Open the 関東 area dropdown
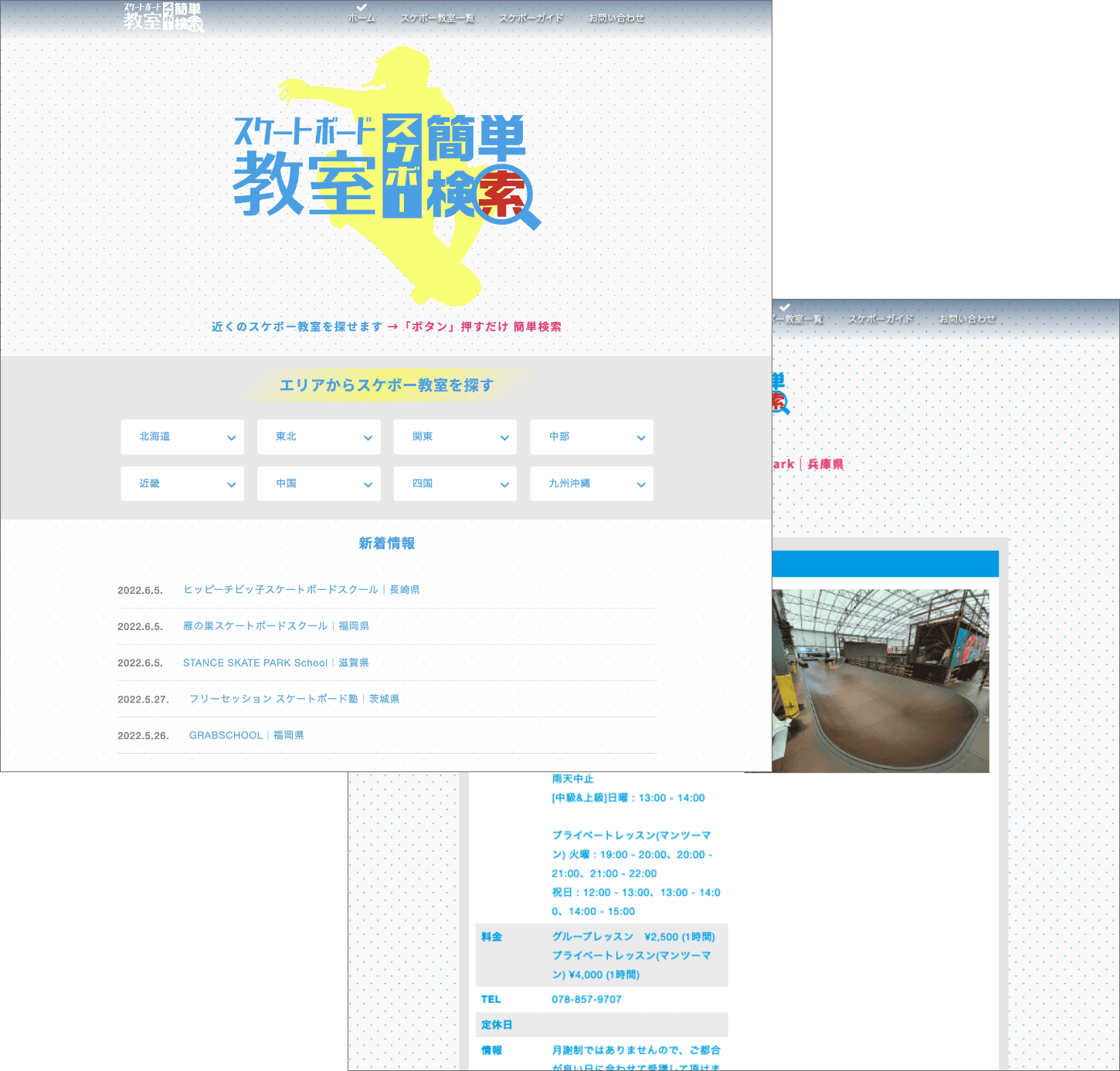Image resolution: width=1120 pixels, height=1071 pixels. point(455,437)
